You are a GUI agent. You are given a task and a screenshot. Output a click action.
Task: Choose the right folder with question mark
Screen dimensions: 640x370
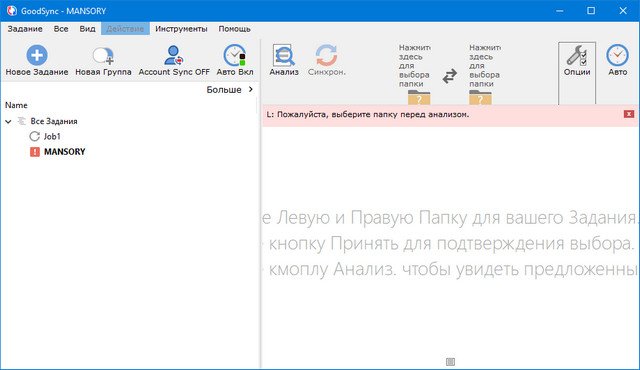480,97
